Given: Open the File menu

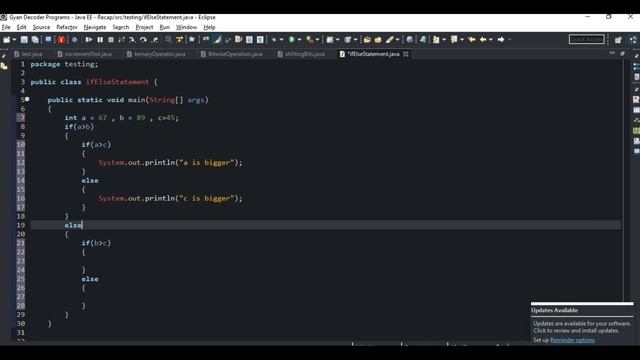Looking at the screenshot, I should (x=6, y=27).
